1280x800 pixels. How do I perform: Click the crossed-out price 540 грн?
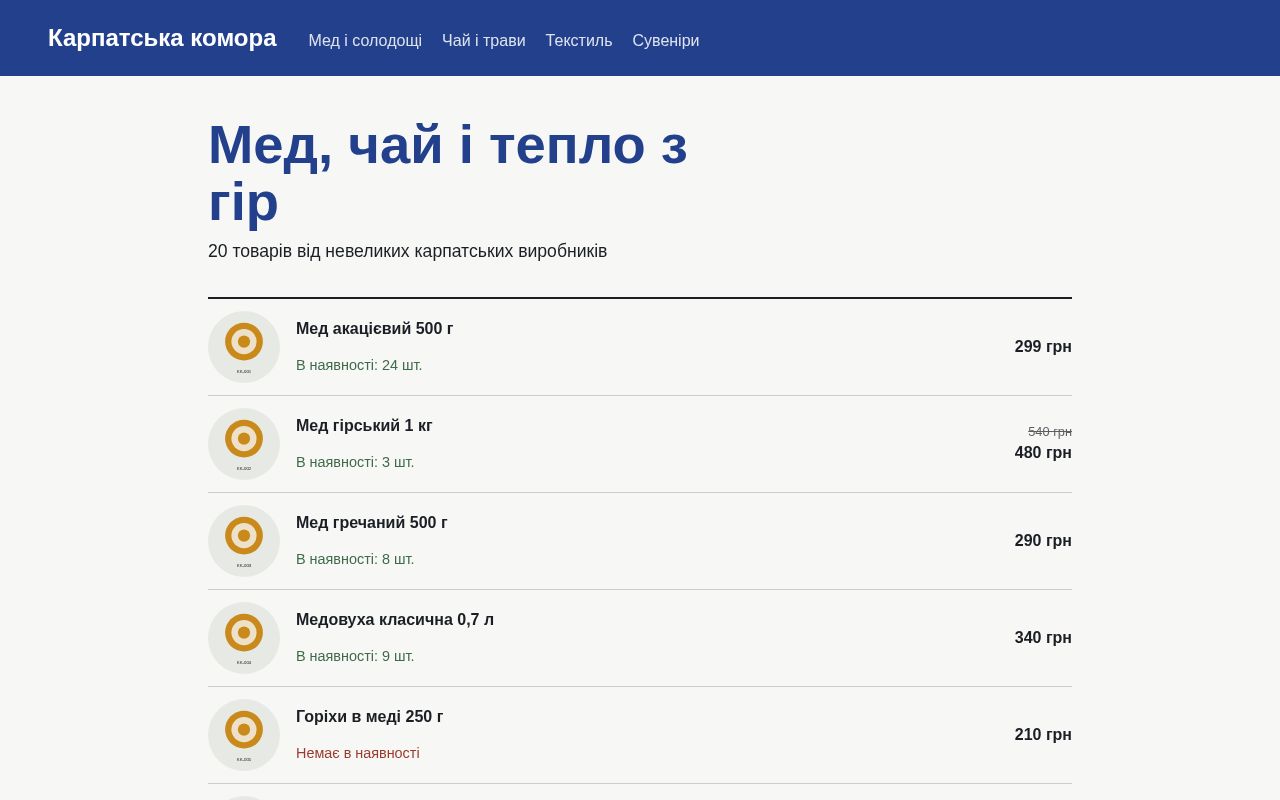tap(1050, 432)
